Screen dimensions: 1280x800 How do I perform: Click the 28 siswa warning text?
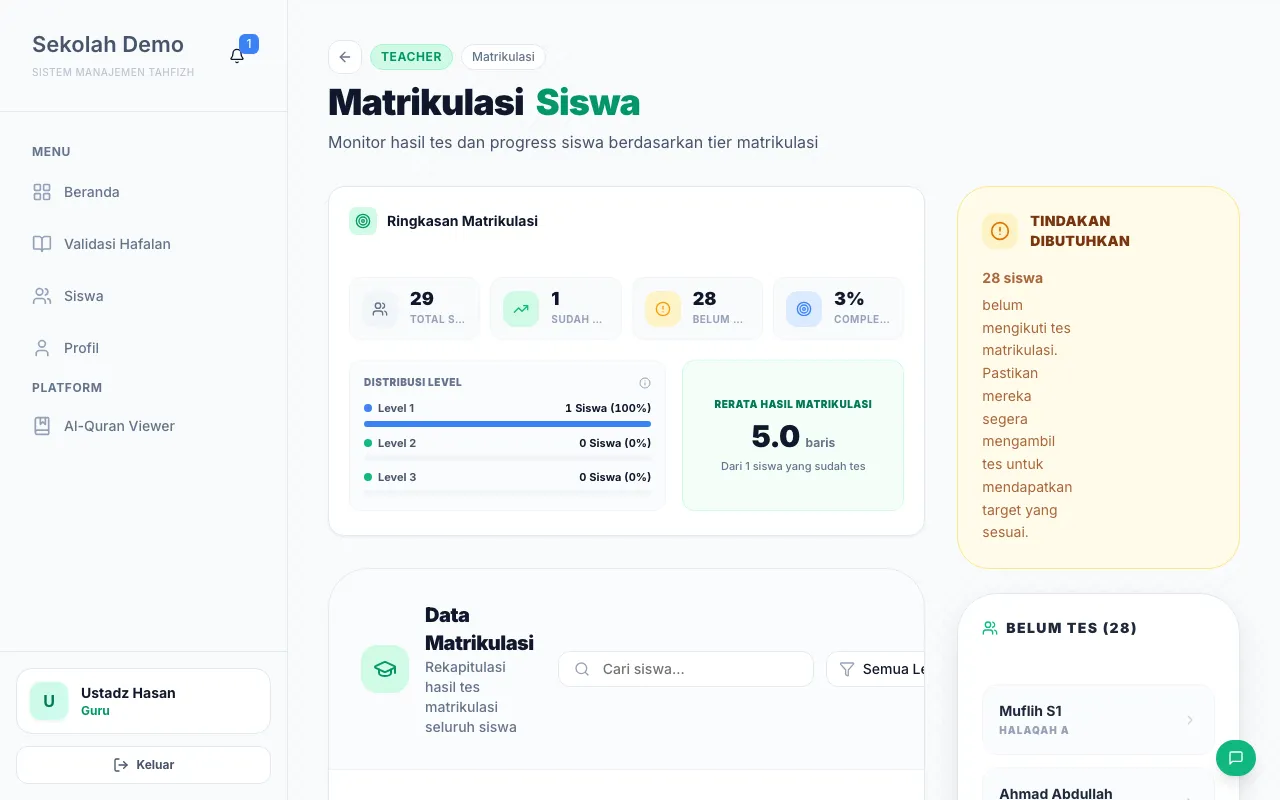1012,278
